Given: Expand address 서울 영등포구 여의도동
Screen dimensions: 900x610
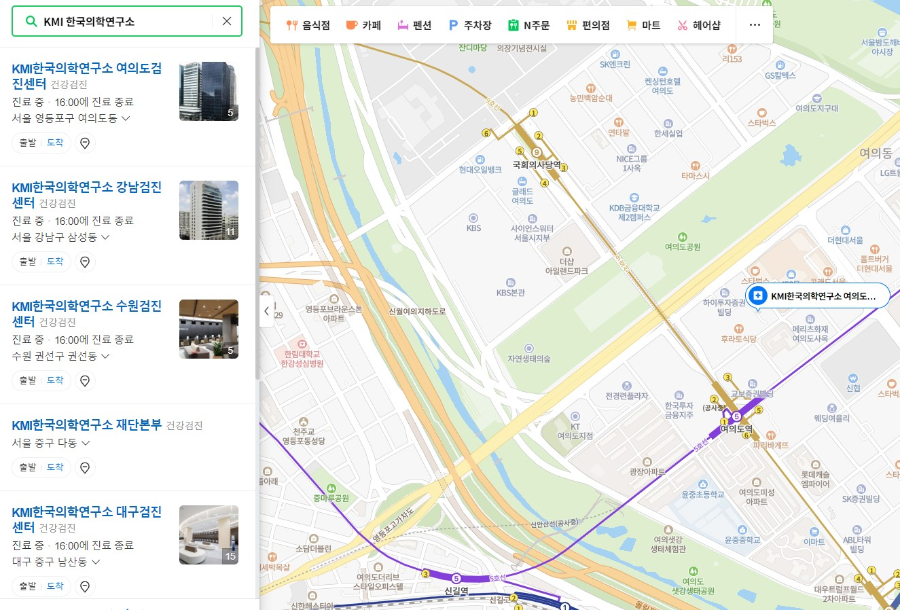Looking at the screenshot, I should coord(71,118).
